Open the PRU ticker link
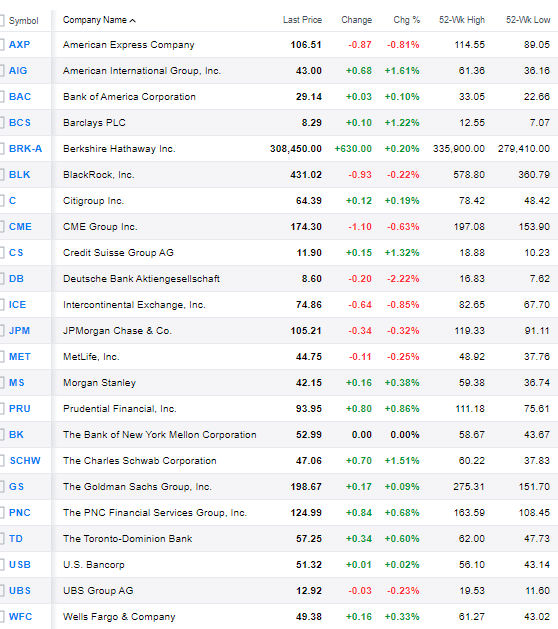Image resolution: width=558 pixels, height=629 pixels. [x=20, y=409]
